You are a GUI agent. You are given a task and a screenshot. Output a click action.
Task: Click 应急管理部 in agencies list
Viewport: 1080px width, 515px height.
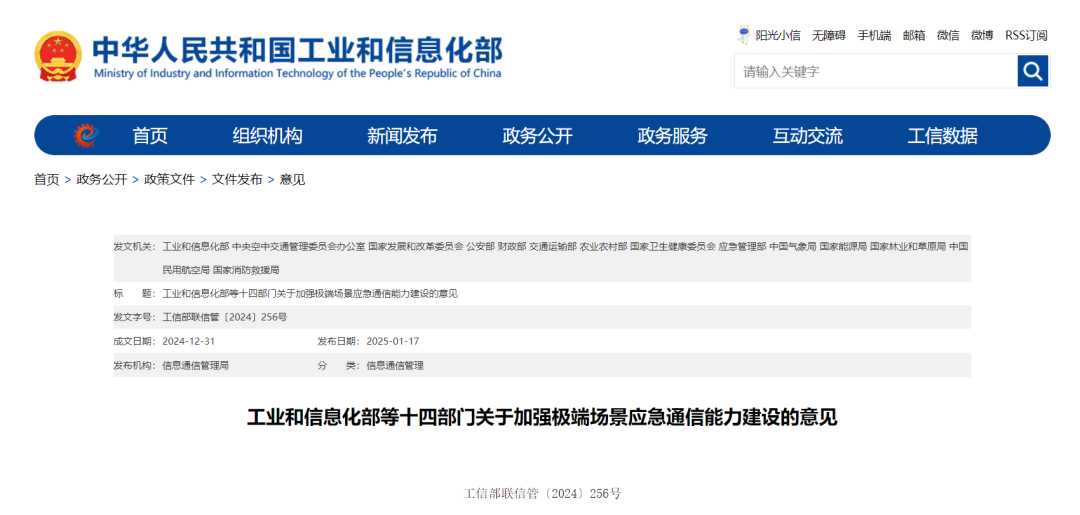742,246
